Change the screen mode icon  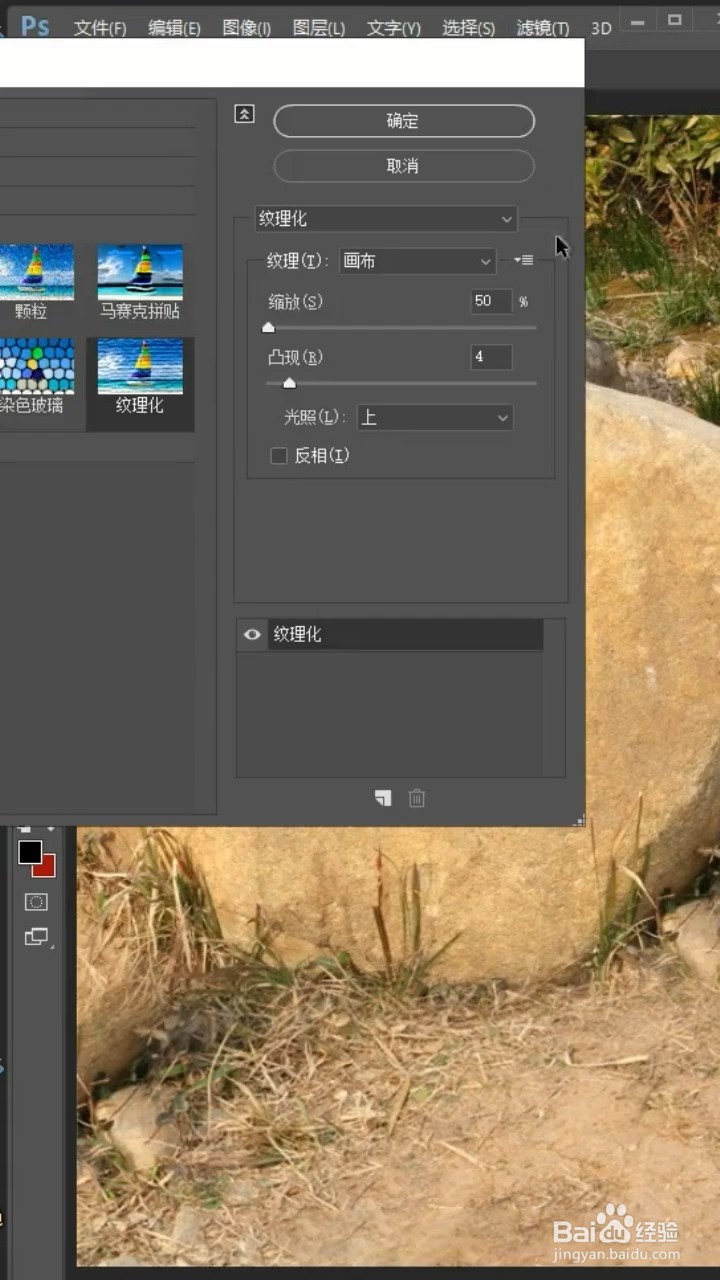pyautogui.click(x=37, y=937)
